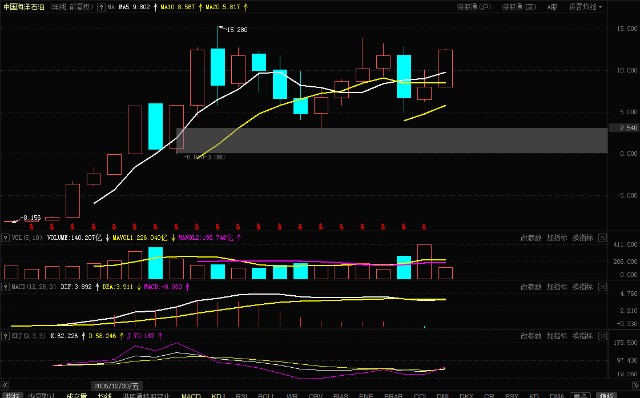Select the KDJ indicator tab
640x398 pixels.
tap(218, 396)
